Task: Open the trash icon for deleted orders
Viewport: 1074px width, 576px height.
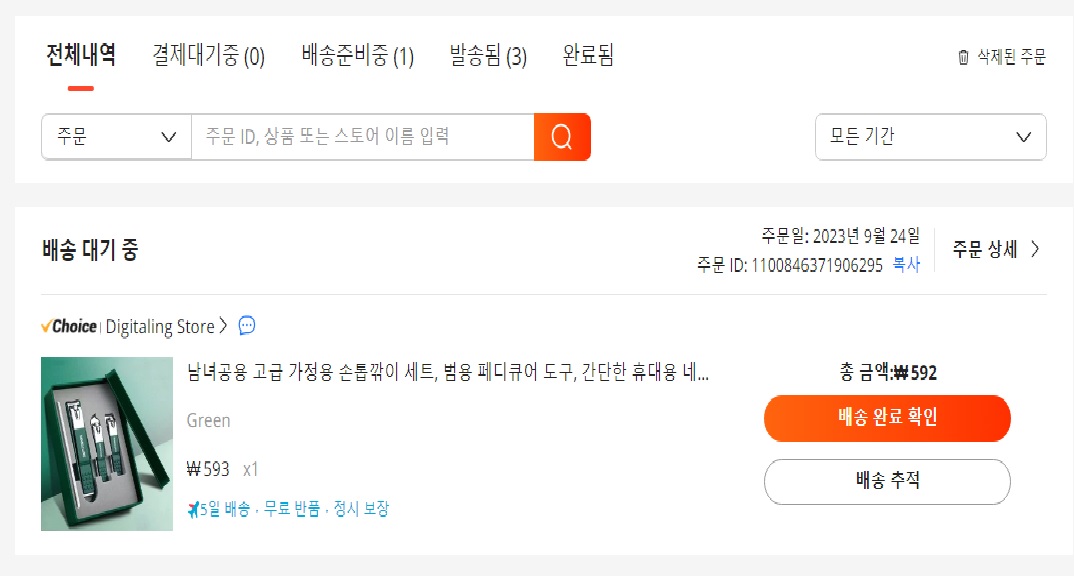Action: [x=963, y=57]
